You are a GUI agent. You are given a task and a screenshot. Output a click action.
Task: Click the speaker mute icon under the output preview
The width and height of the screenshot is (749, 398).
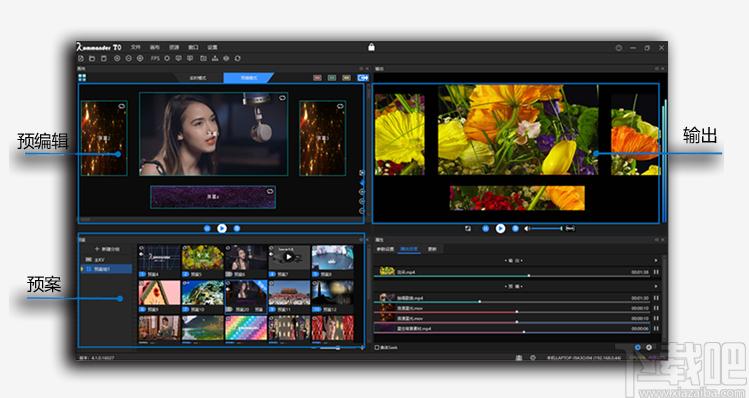coord(527,228)
